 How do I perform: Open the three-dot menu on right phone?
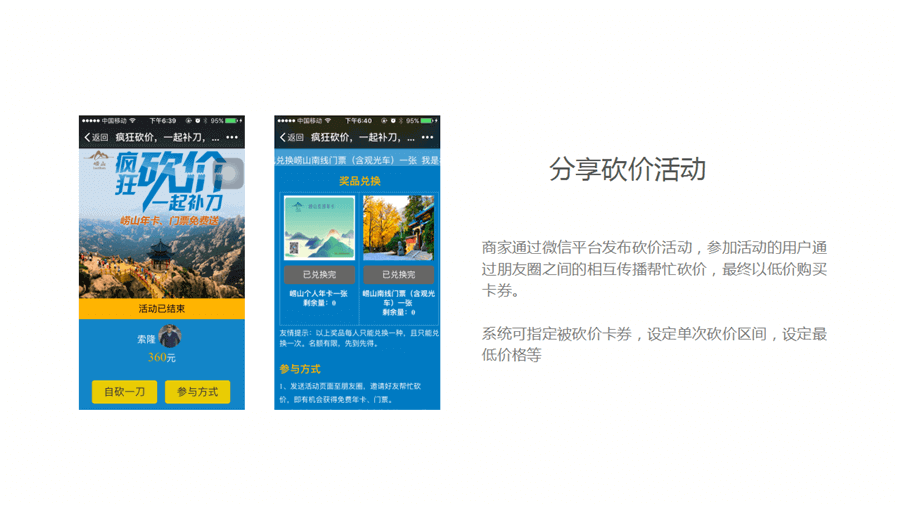(426, 137)
